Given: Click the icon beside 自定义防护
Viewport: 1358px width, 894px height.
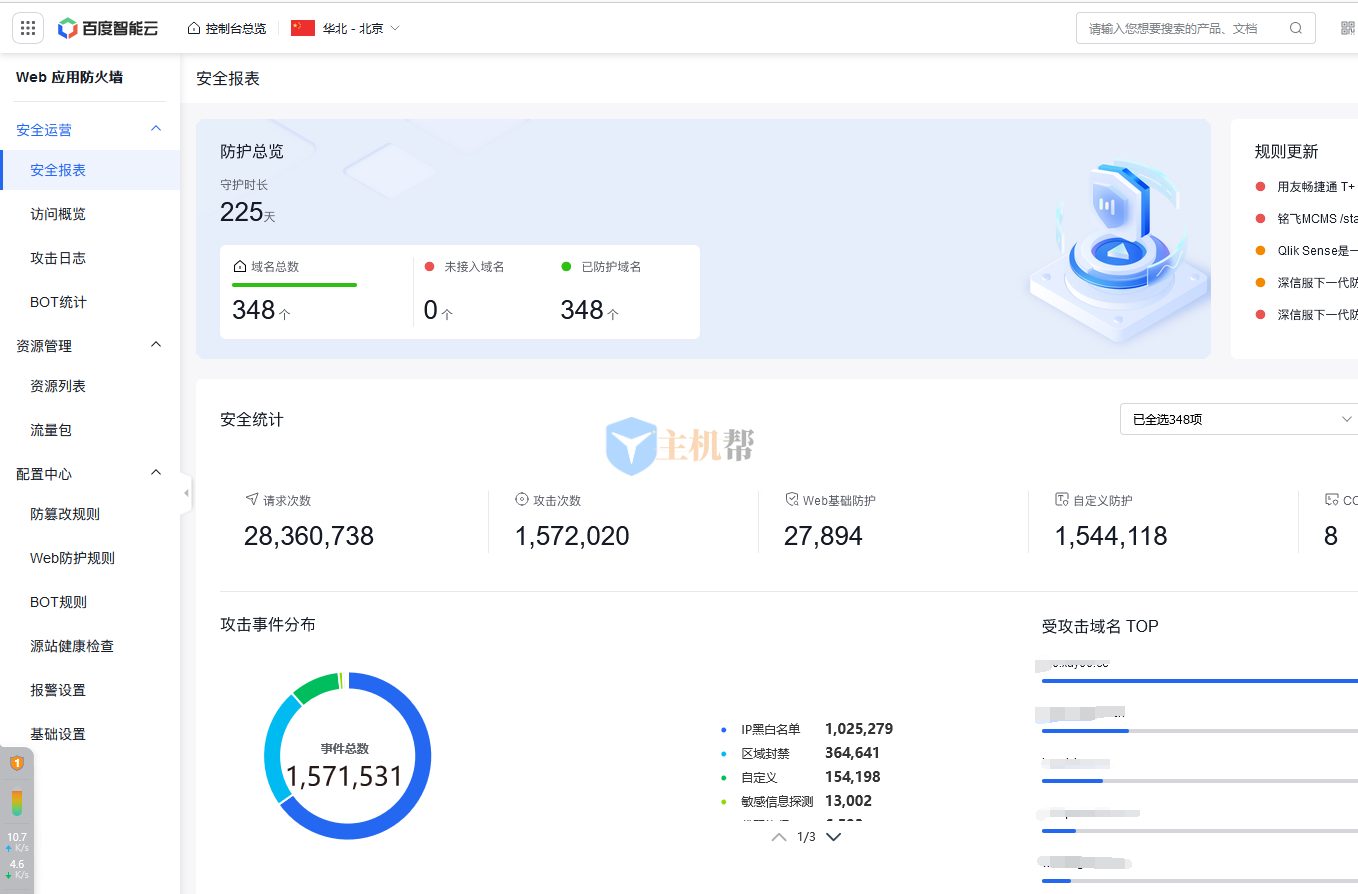Looking at the screenshot, I should (1062, 499).
